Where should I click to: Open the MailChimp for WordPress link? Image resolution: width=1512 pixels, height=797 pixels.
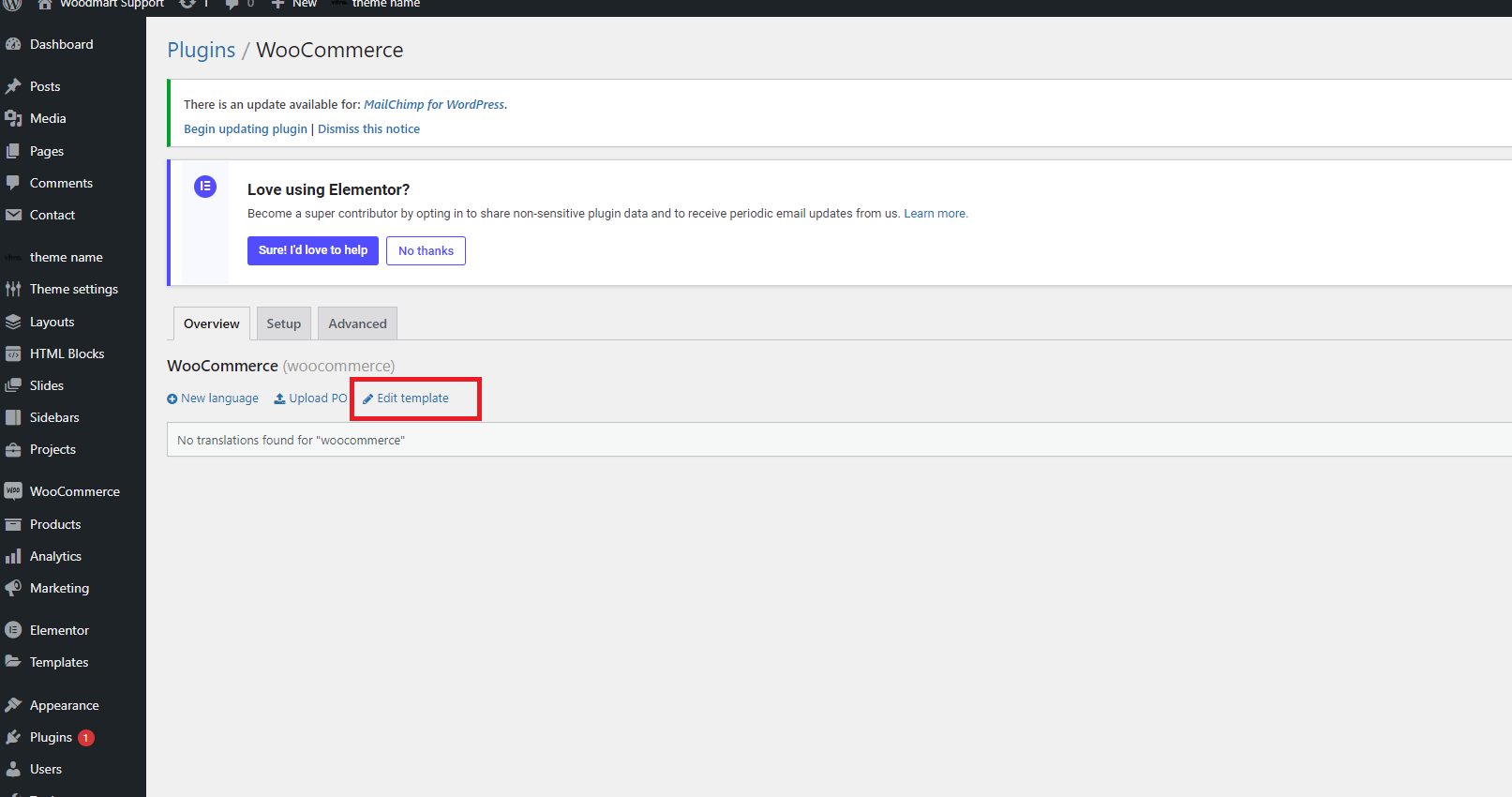[434, 104]
